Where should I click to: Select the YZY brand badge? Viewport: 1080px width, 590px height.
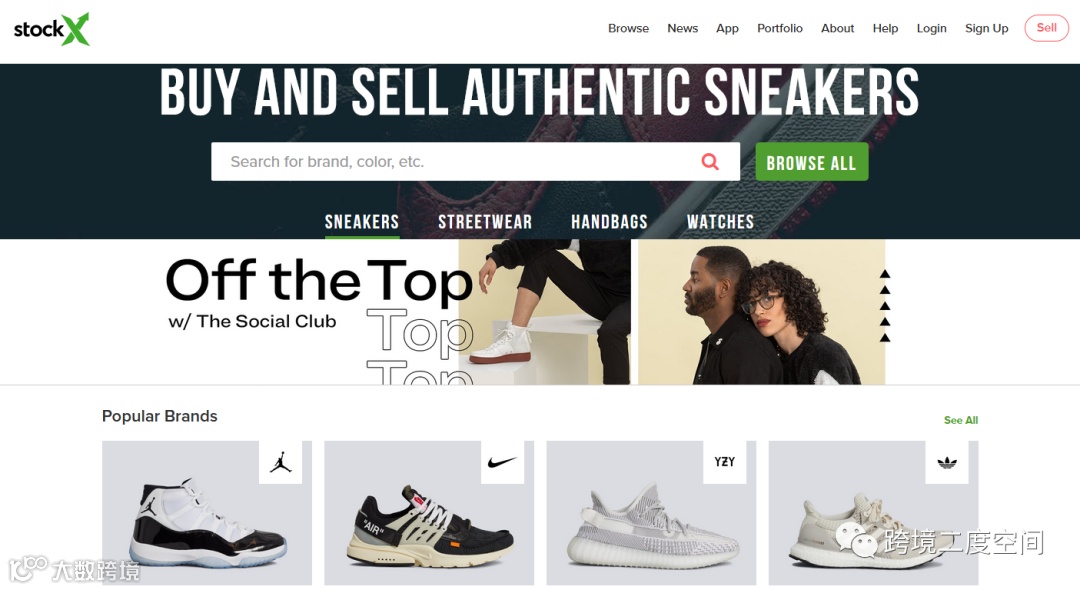tap(725, 462)
